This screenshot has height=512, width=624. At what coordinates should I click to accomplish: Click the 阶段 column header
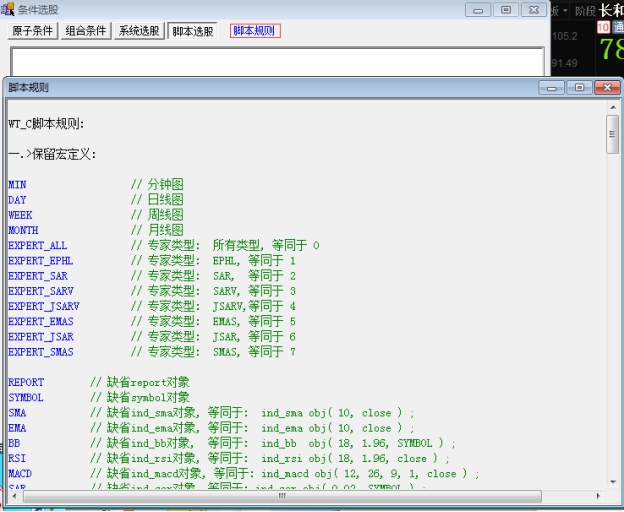[x=584, y=10]
